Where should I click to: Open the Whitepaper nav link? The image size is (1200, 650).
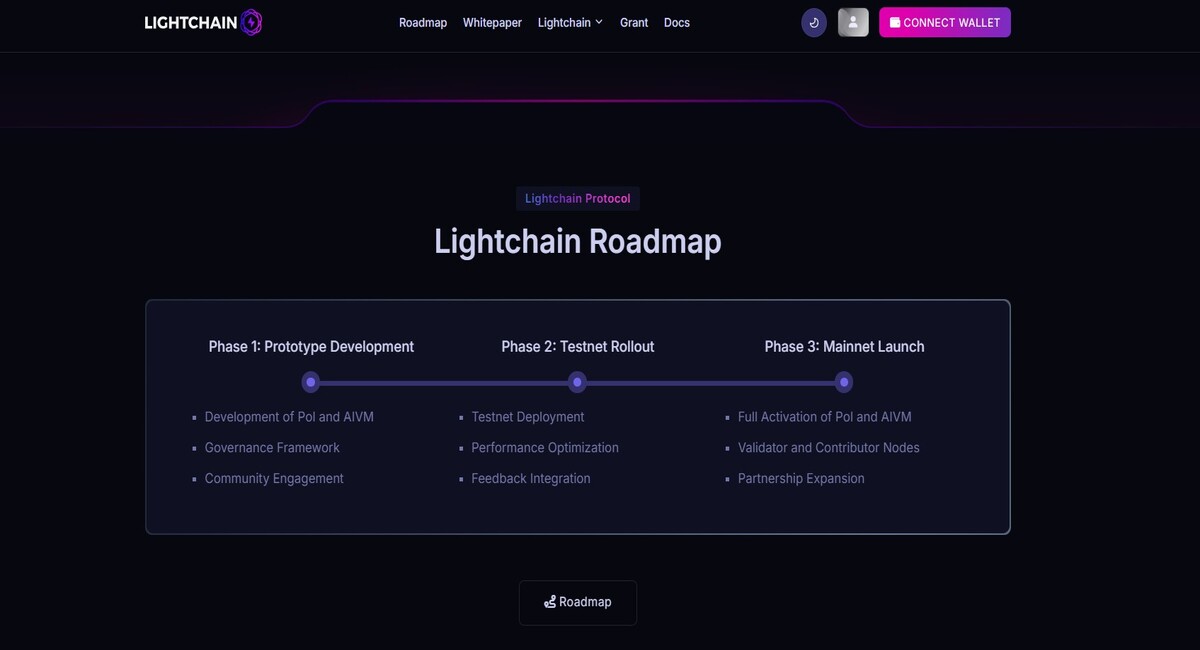(x=492, y=23)
